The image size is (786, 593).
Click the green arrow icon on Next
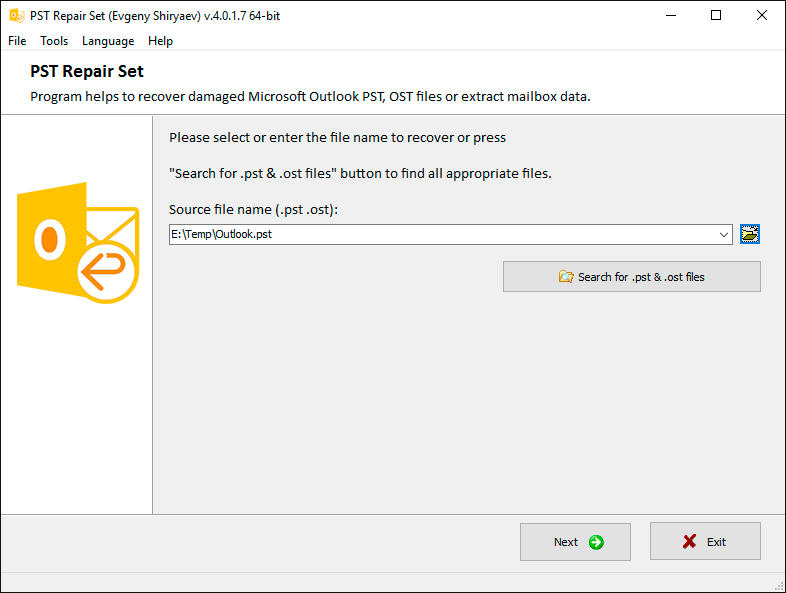point(596,542)
